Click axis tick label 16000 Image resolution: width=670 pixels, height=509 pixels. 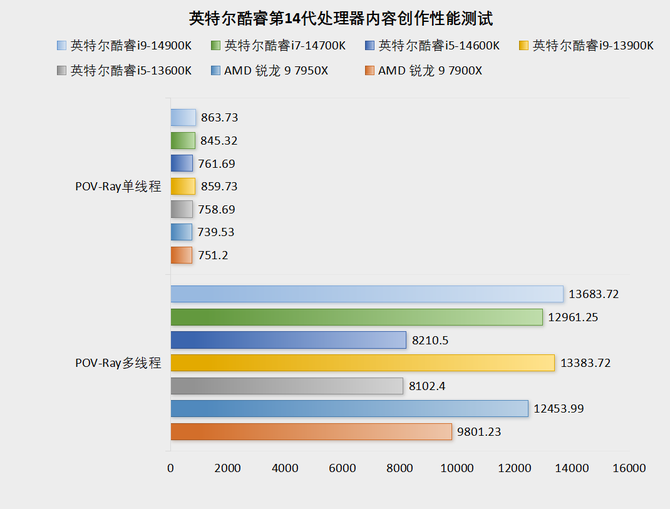tap(629, 468)
